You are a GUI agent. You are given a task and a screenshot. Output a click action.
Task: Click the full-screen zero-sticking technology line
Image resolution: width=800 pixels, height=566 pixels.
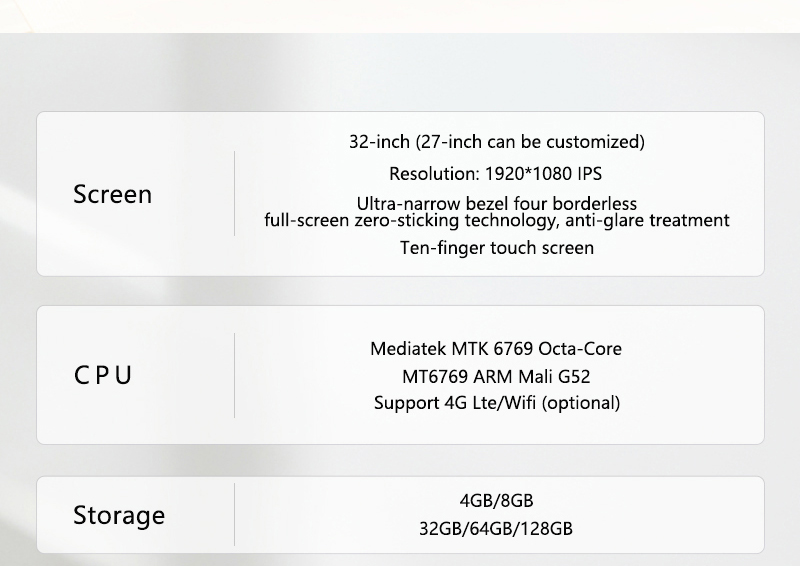497,220
